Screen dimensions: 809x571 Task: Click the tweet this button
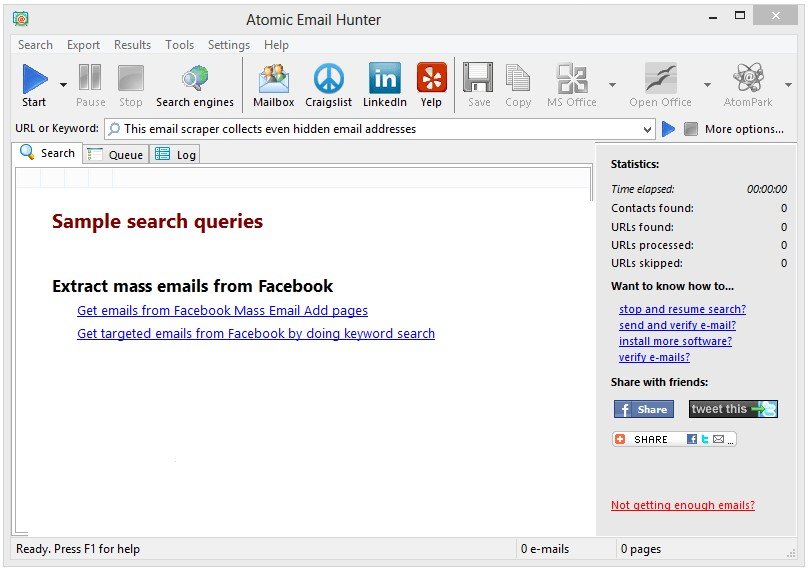(733, 409)
